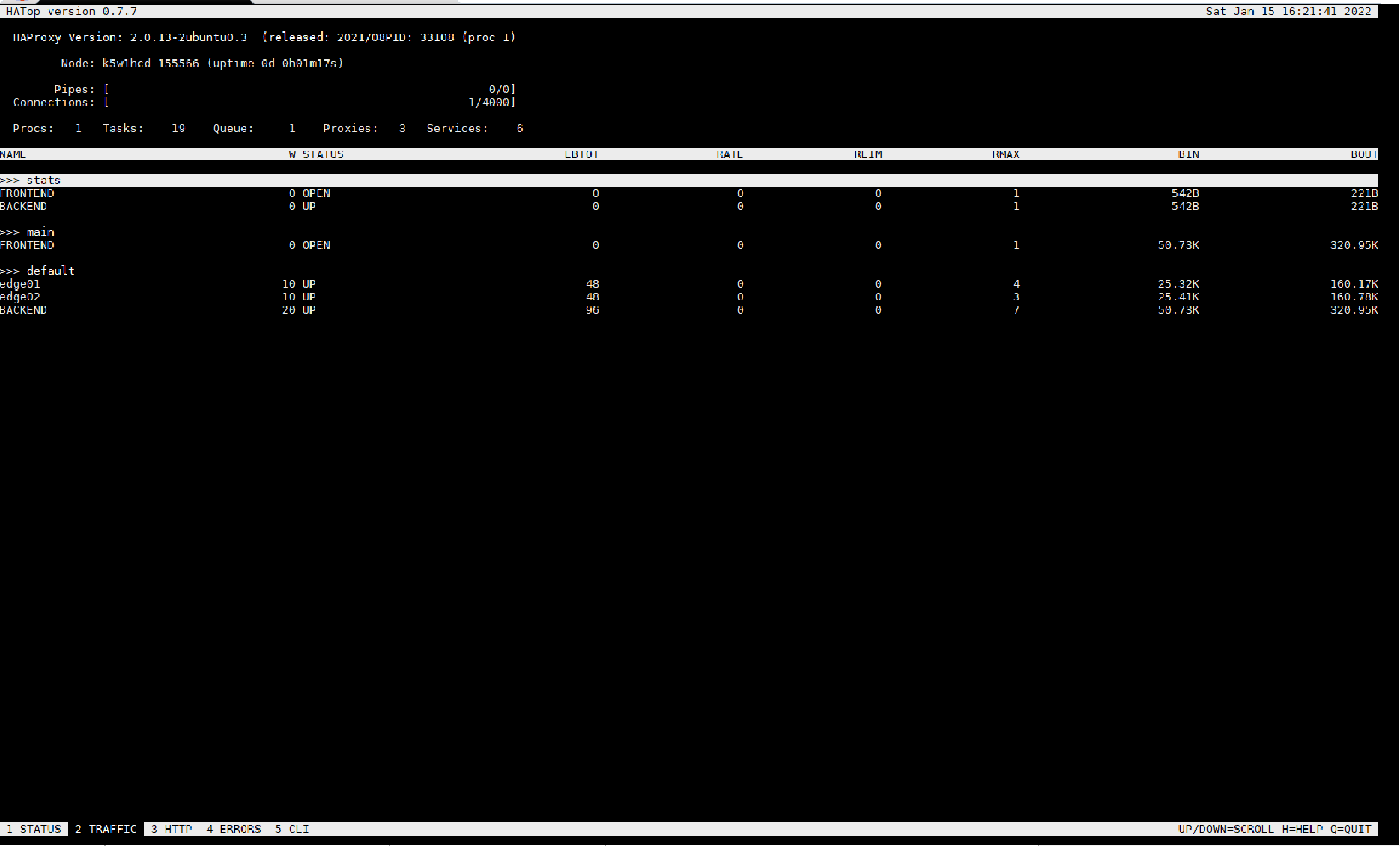Viewport: 1400px width, 846px height.
Task: Click the BOUT column header
Action: [x=1364, y=154]
